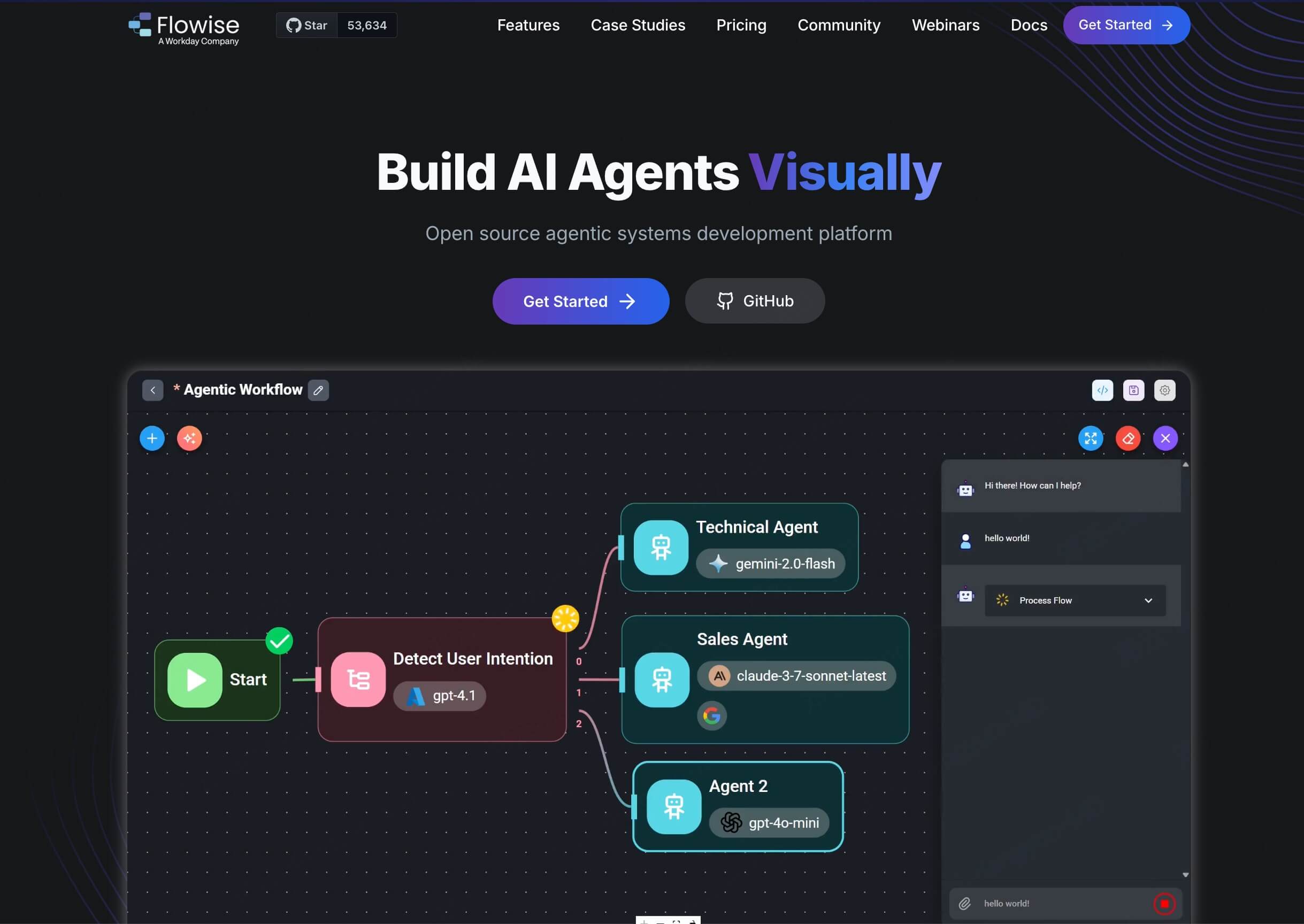Click the Technical Agent node title
The width and height of the screenshot is (1304, 924).
tap(757, 527)
